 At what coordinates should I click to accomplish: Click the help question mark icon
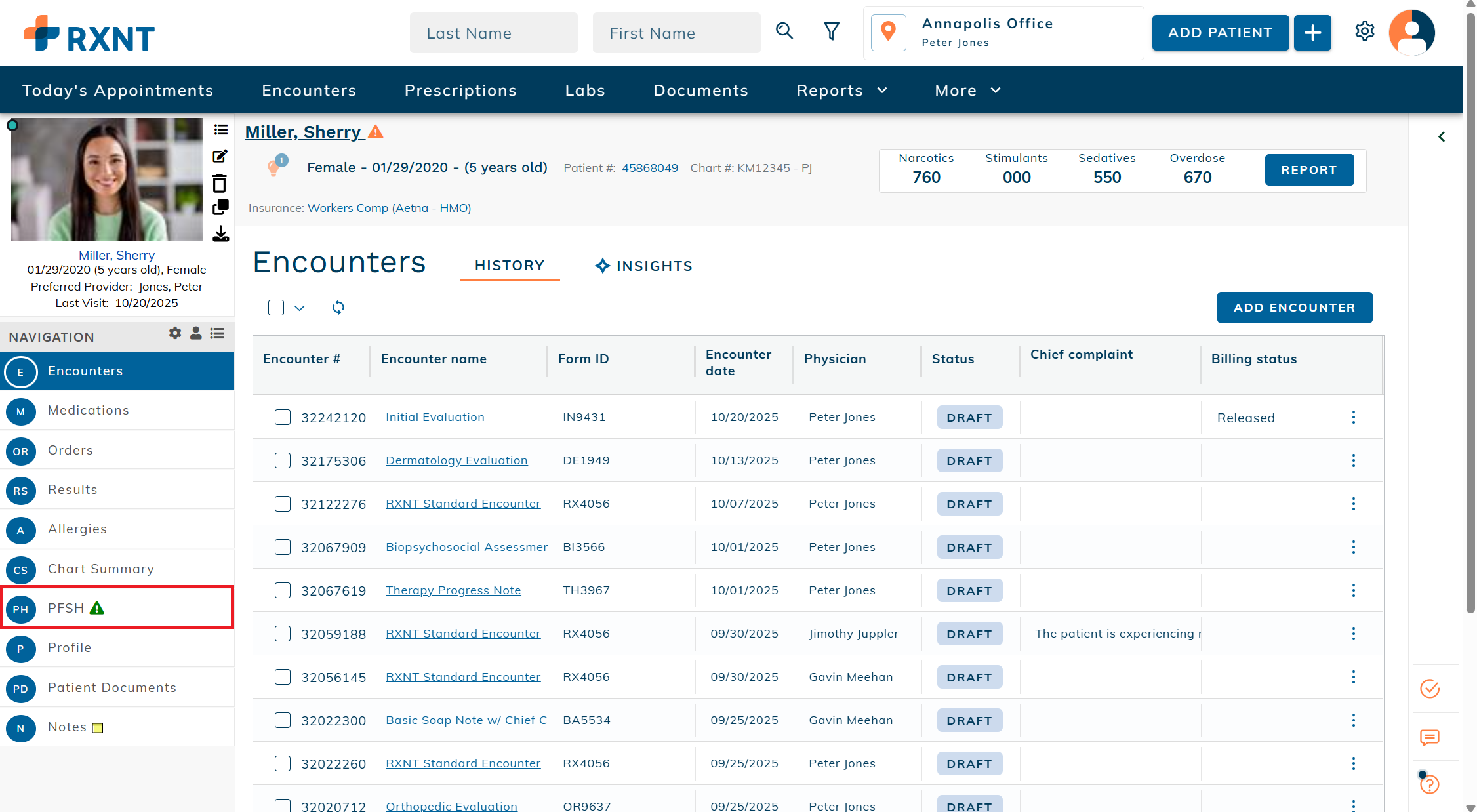pyautogui.click(x=1429, y=784)
